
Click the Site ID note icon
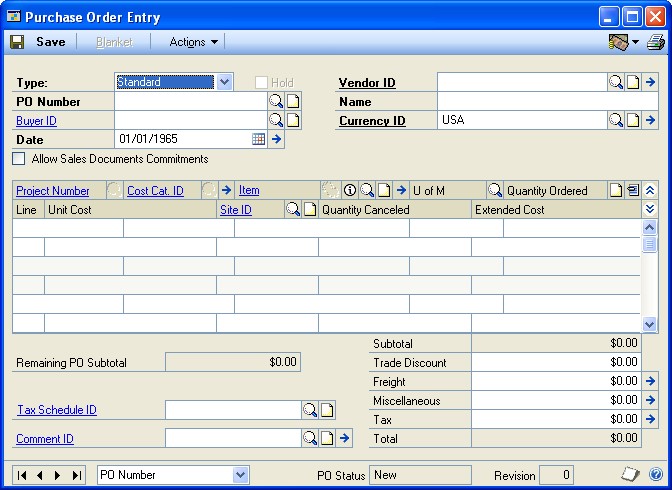310,209
